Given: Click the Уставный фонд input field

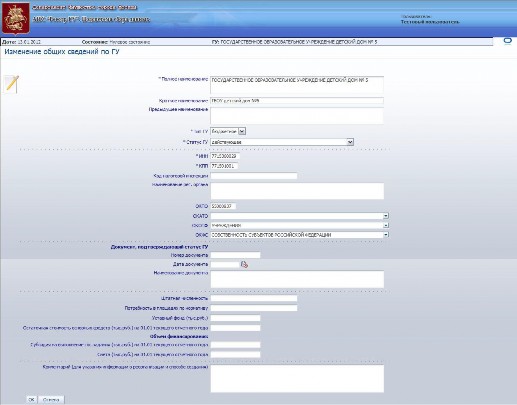Looking at the screenshot, I should (x=235, y=318).
